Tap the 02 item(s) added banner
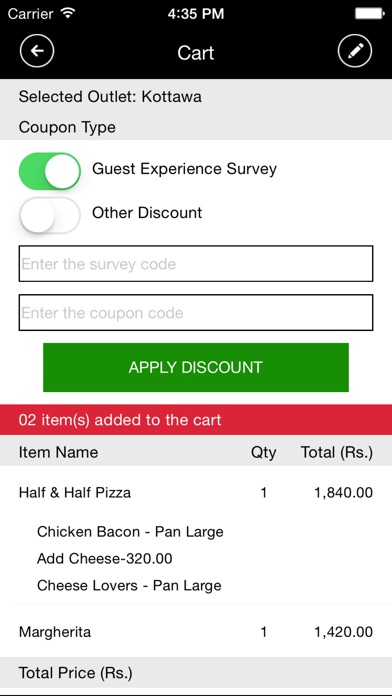This screenshot has width=392, height=696. pos(196,419)
